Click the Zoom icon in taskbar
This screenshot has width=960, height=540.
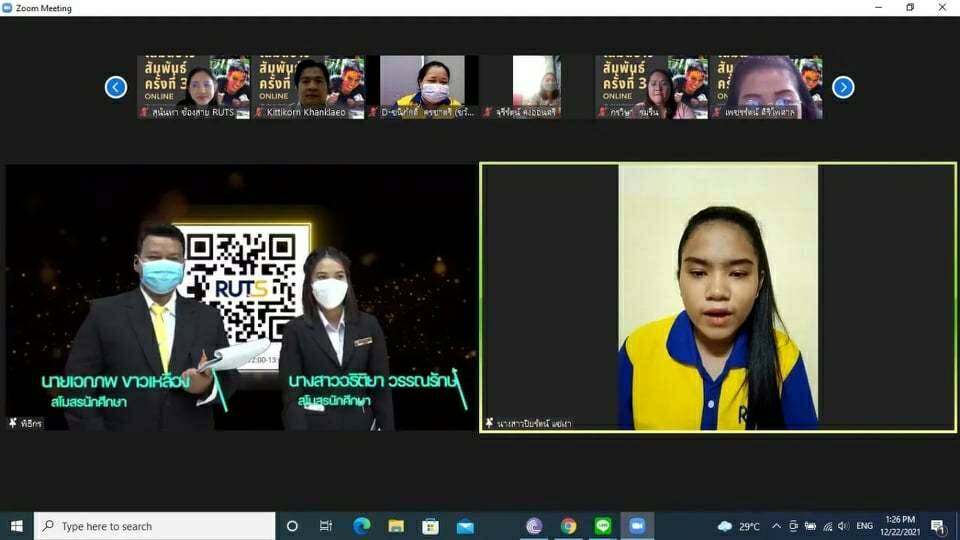tap(636, 526)
